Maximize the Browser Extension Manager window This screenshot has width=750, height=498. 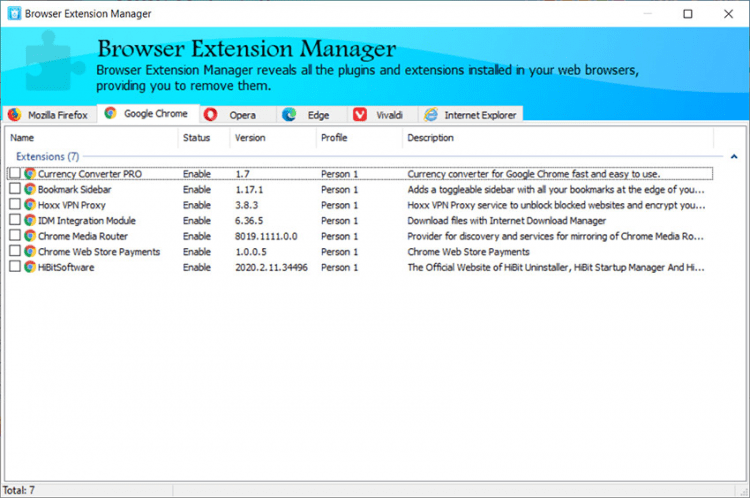click(687, 14)
